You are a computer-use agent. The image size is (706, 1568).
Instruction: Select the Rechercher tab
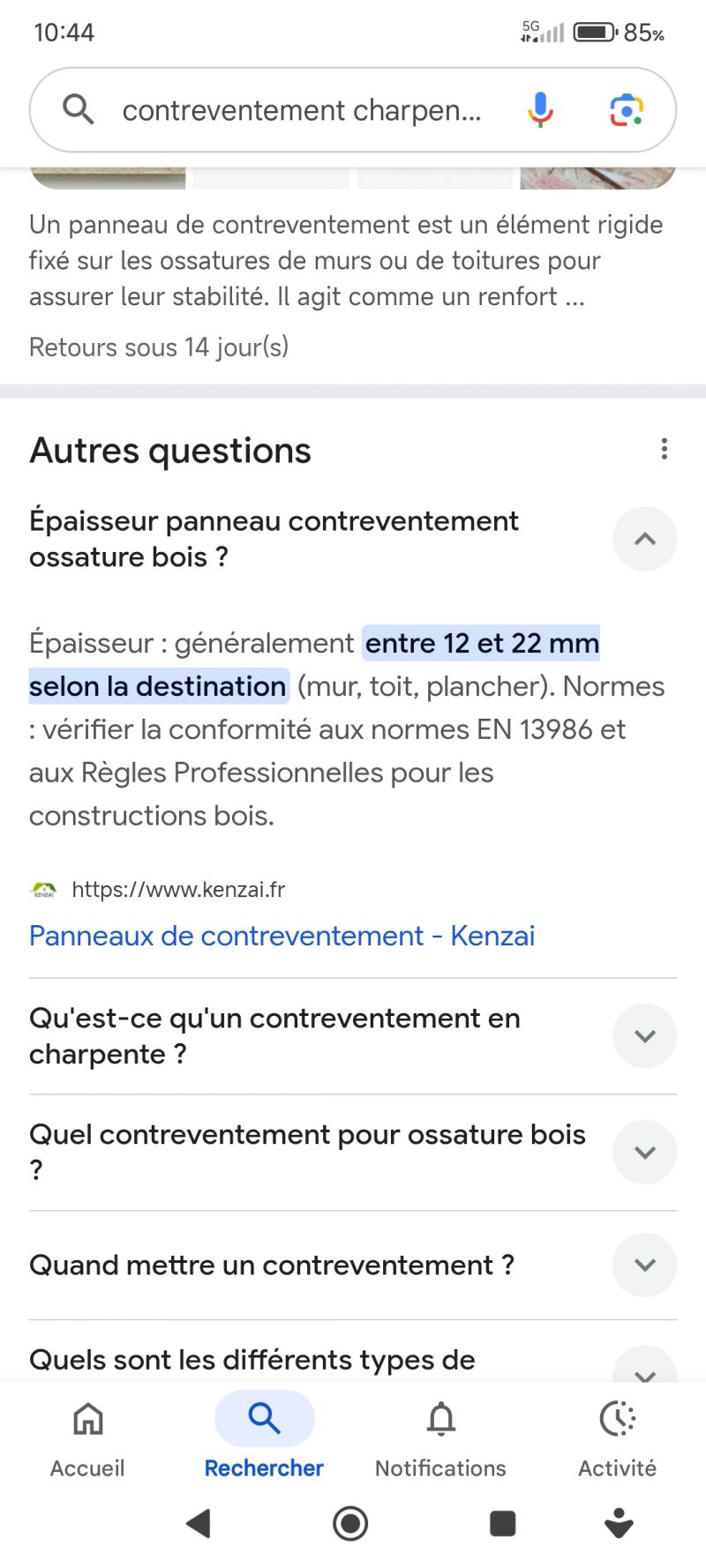click(x=264, y=1437)
